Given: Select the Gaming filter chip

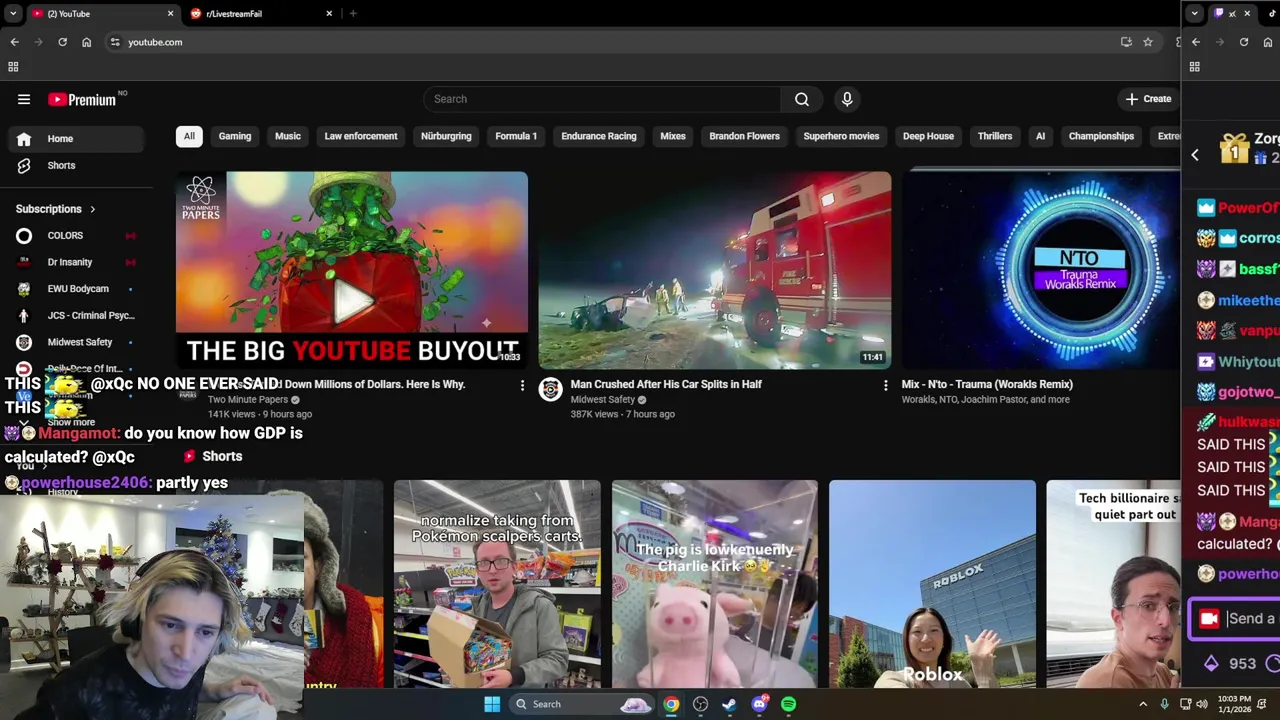Looking at the screenshot, I should pos(235,136).
